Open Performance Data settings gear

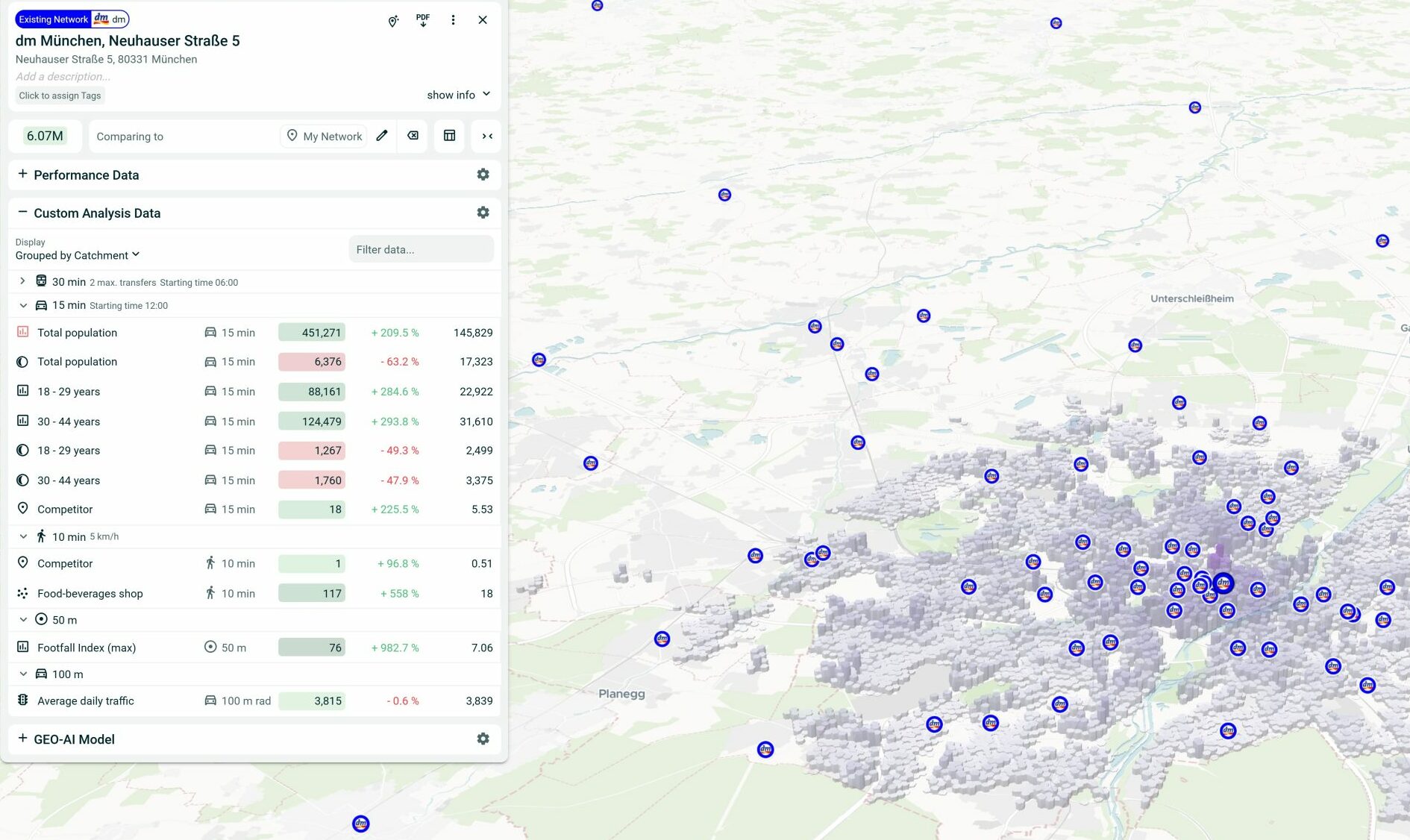tap(483, 175)
